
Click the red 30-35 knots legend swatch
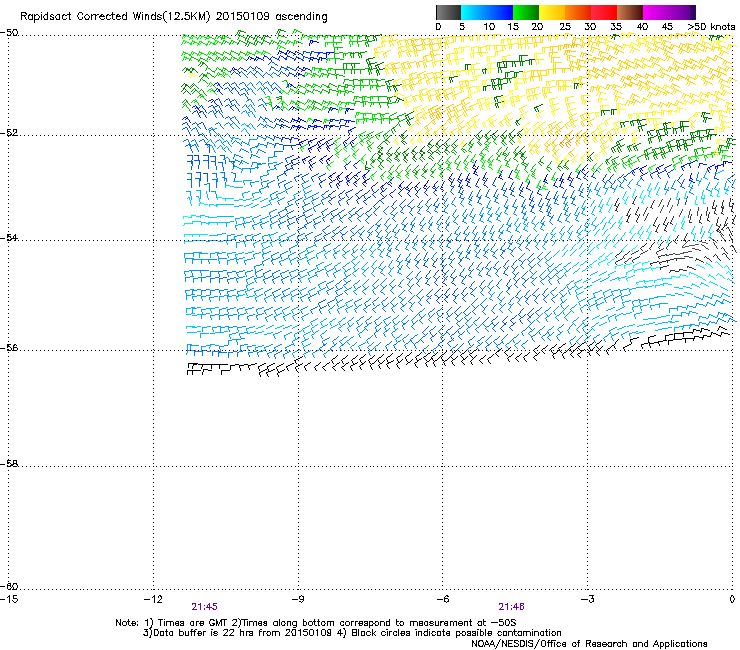point(604,12)
